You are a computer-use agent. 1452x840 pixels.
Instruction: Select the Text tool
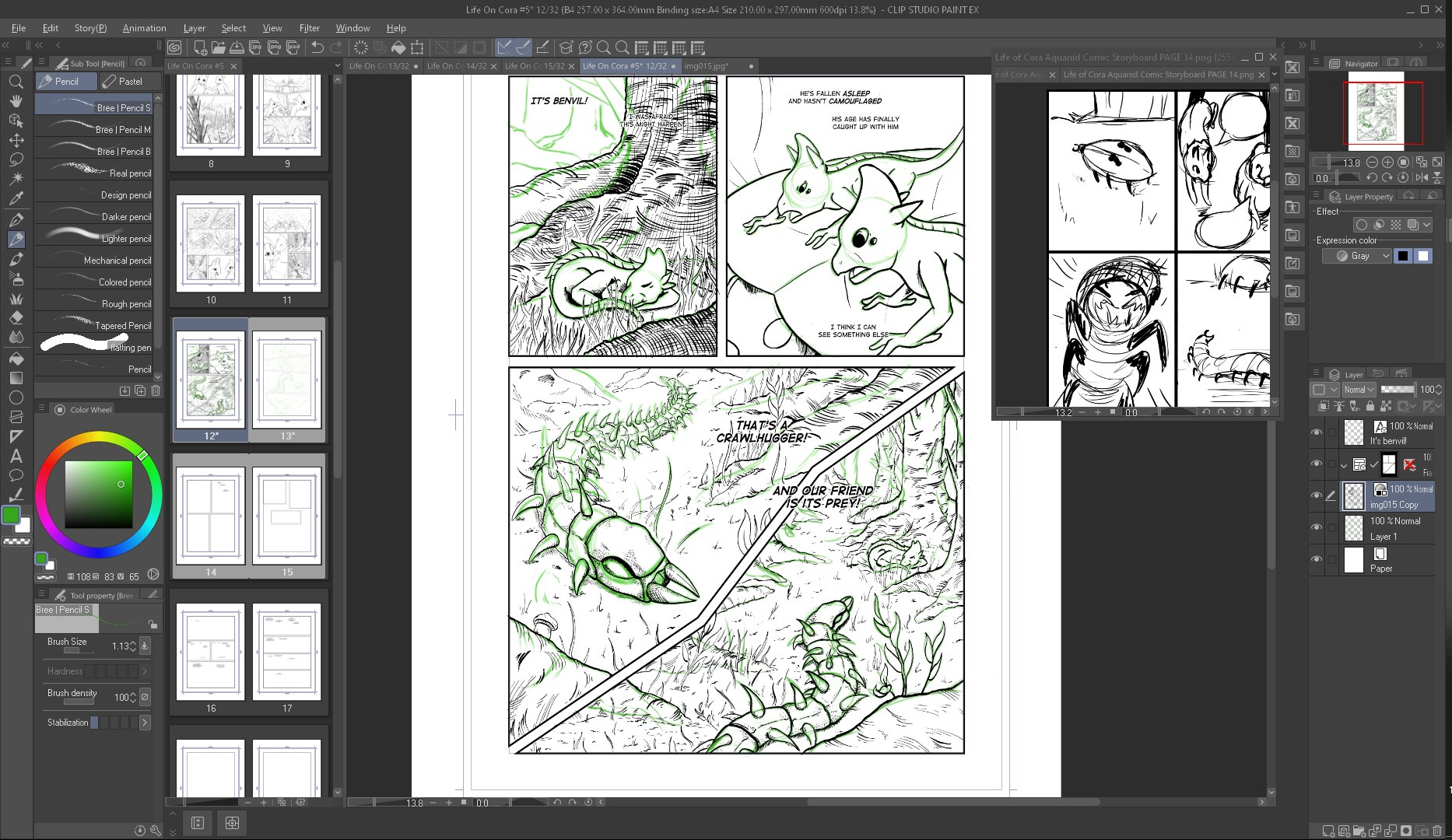coord(16,457)
